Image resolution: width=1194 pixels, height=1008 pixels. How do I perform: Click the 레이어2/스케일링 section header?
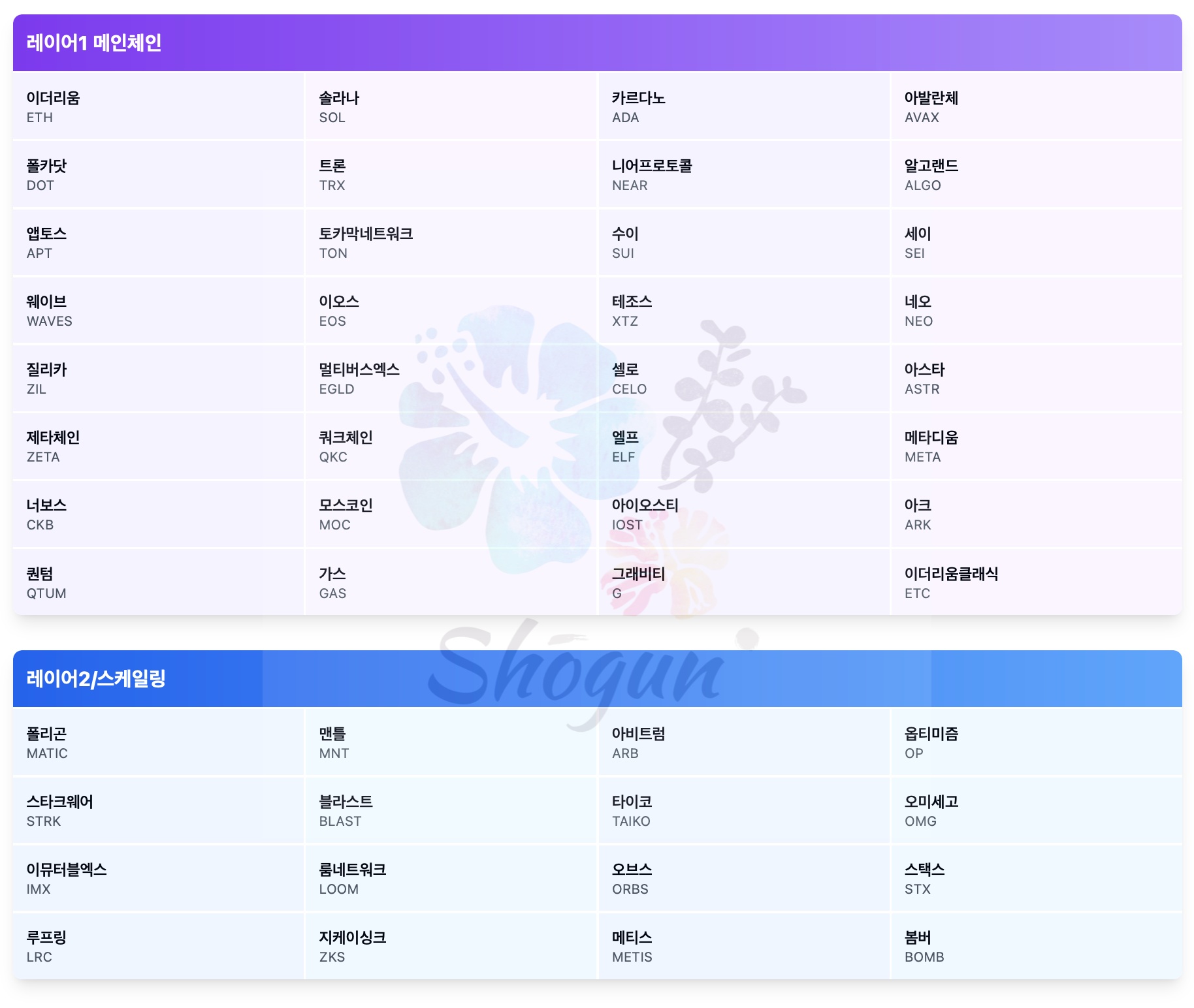(x=598, y=678)
